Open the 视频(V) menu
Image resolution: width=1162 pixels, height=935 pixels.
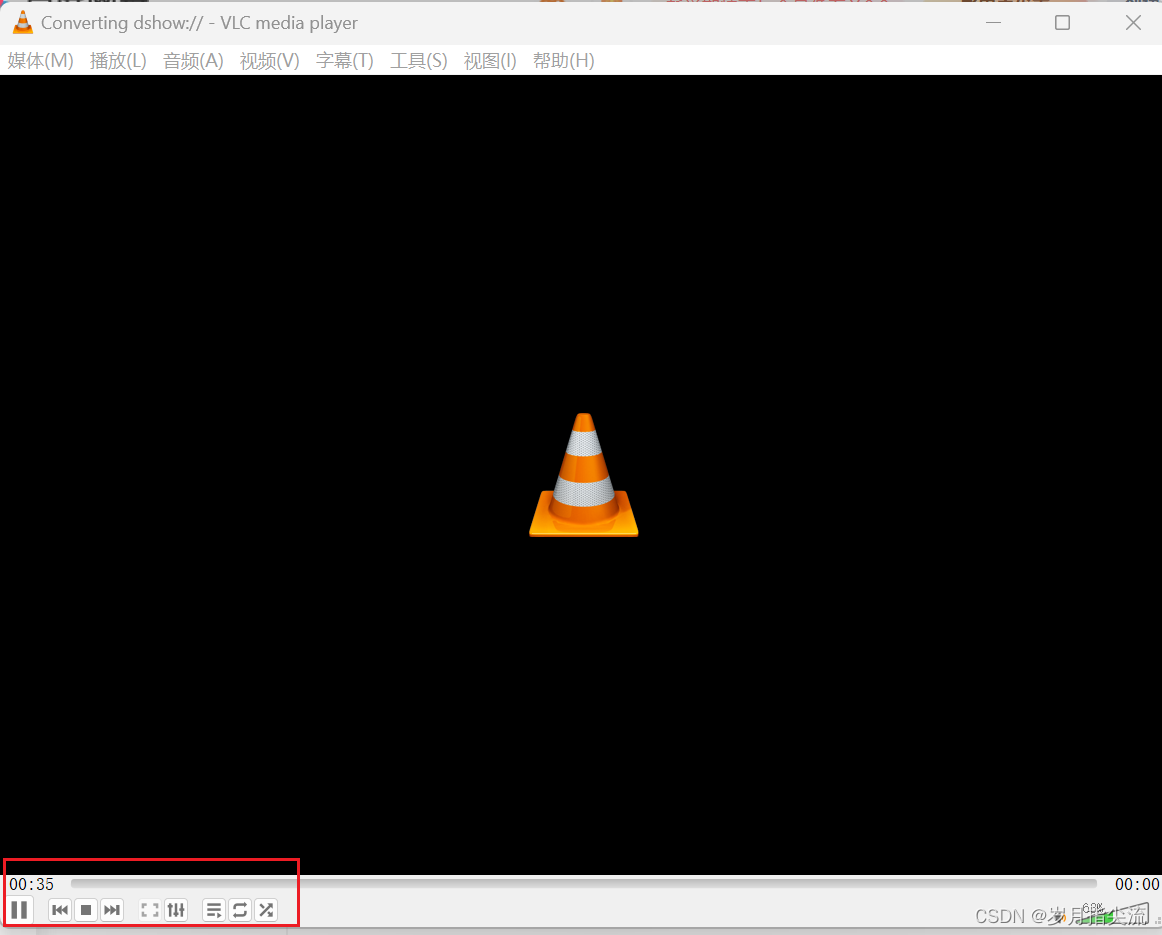click(269, 61)
